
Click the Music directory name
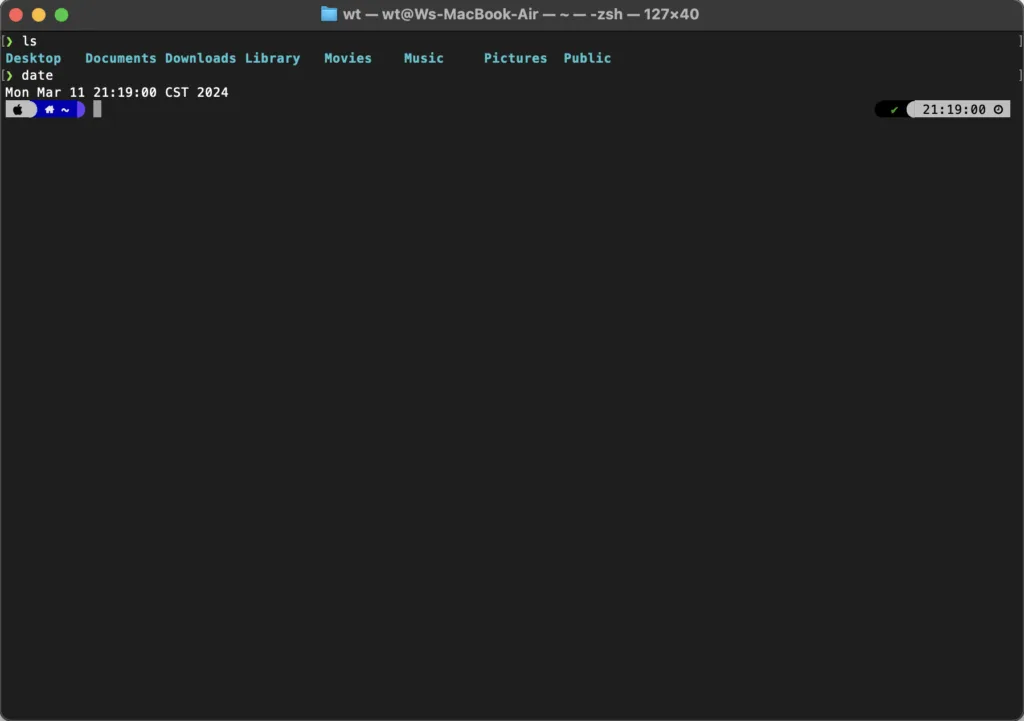[x=423, y=58]
